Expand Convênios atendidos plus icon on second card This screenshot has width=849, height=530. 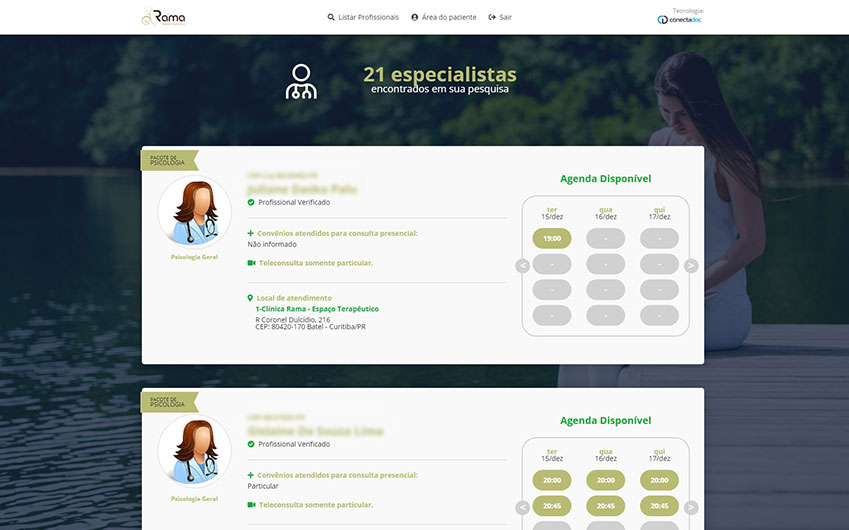point(250,475)
